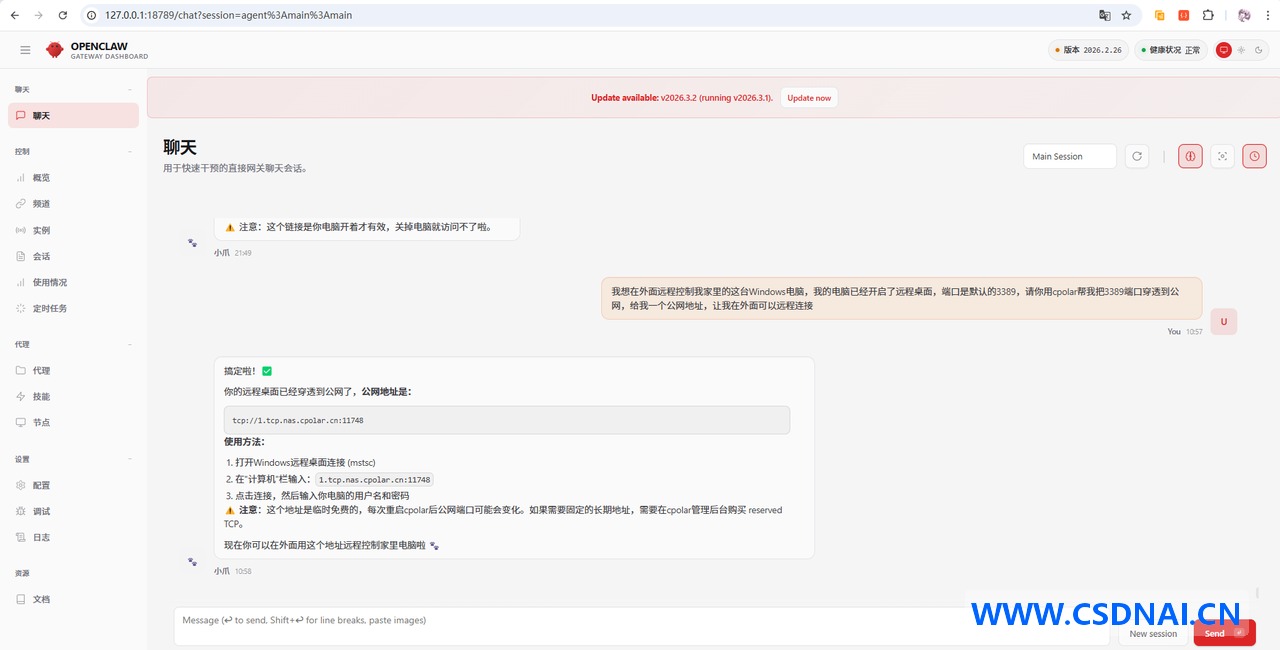The width and height of the screenshot is (1280, 650).
Task: Click the Update now button
Action: [x=809, y=98]
